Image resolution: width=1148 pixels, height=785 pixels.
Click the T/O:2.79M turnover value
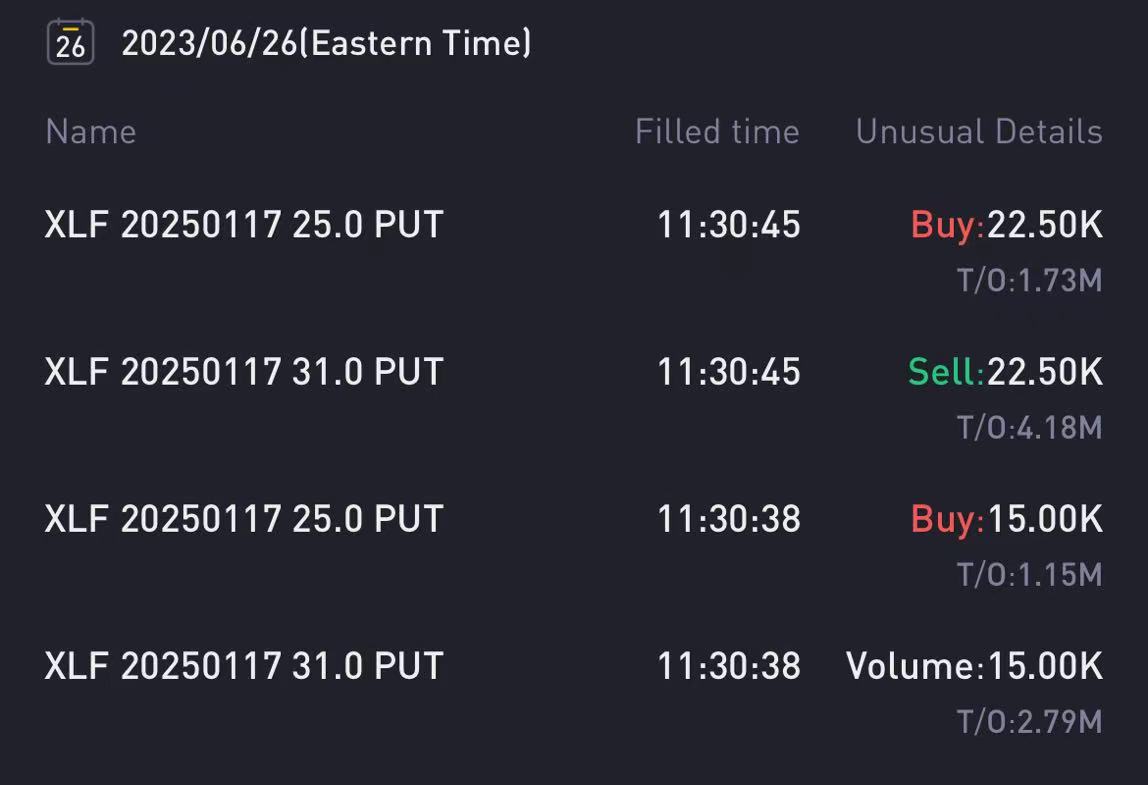coord(1029,722)
